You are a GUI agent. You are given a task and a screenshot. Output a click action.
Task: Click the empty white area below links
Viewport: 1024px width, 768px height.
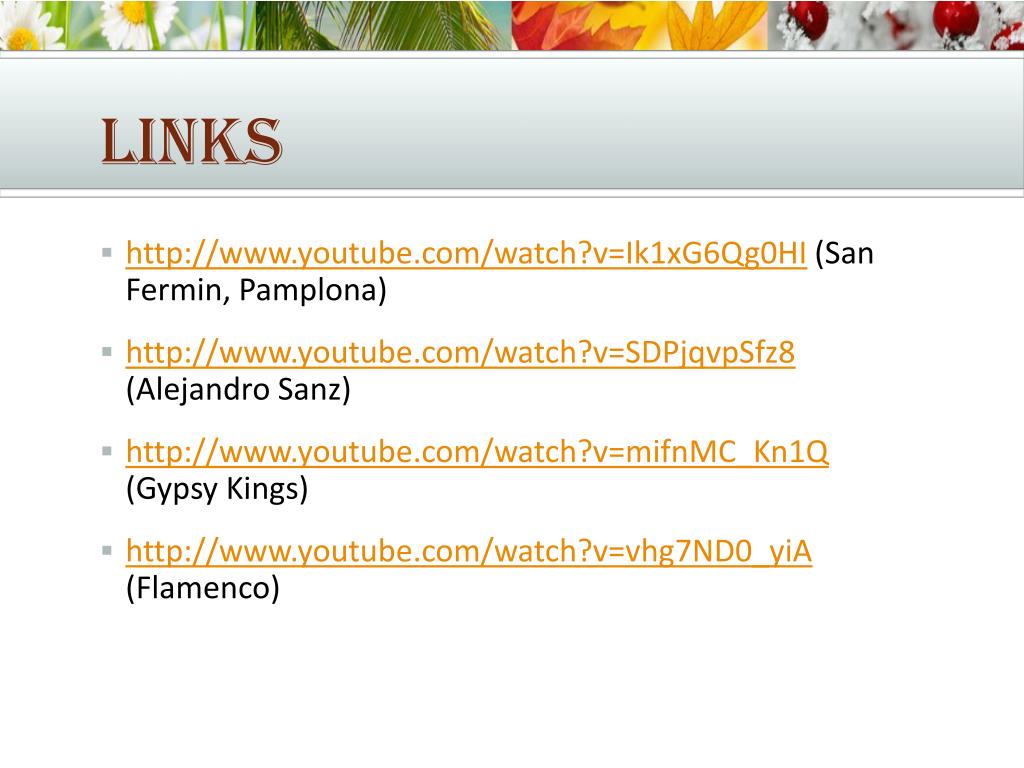click(x=512, y=686)
